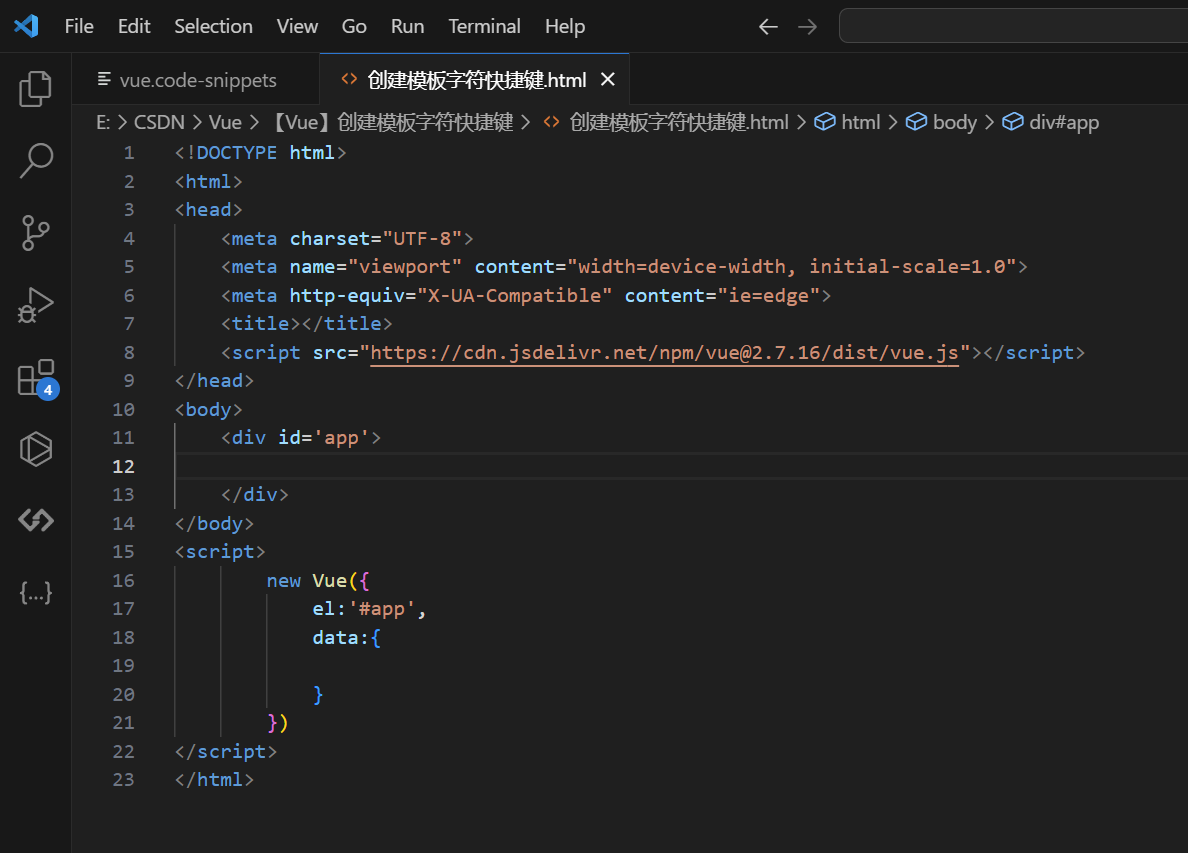Image resolution: width=1188 pixels, height=853 pixels.
Task: Open the Explorer view in the activity bar
Action: pyautogui.click(x=36, y=89)
